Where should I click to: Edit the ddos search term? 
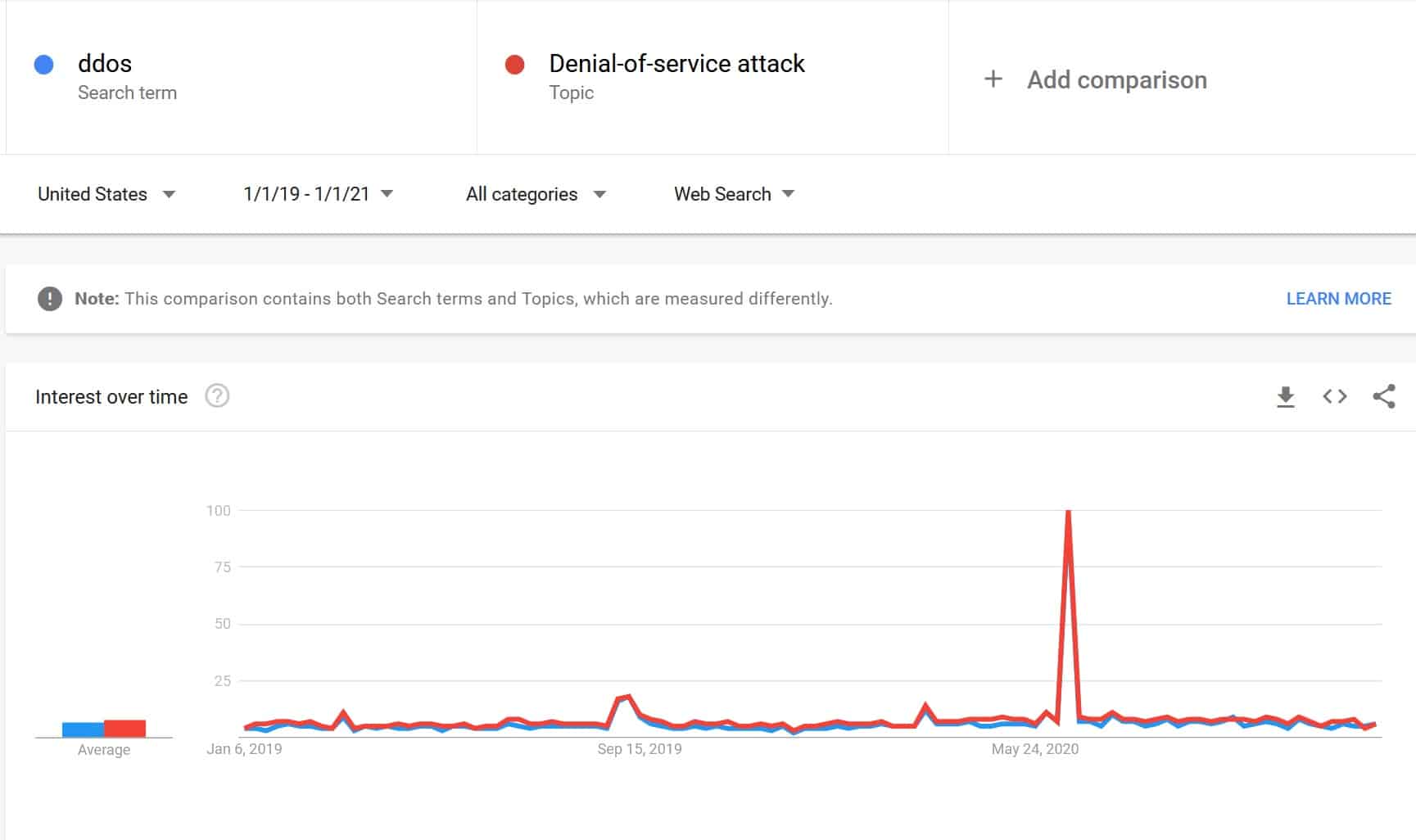[x=105, y=63]
